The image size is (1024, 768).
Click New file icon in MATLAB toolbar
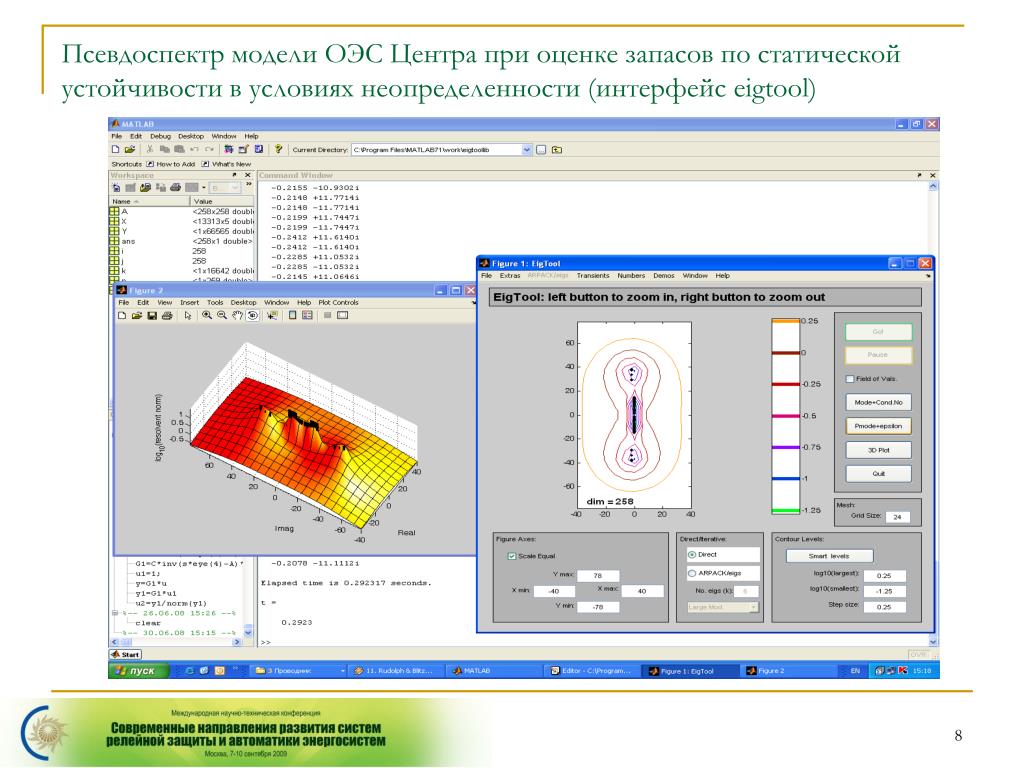(116, 150)
